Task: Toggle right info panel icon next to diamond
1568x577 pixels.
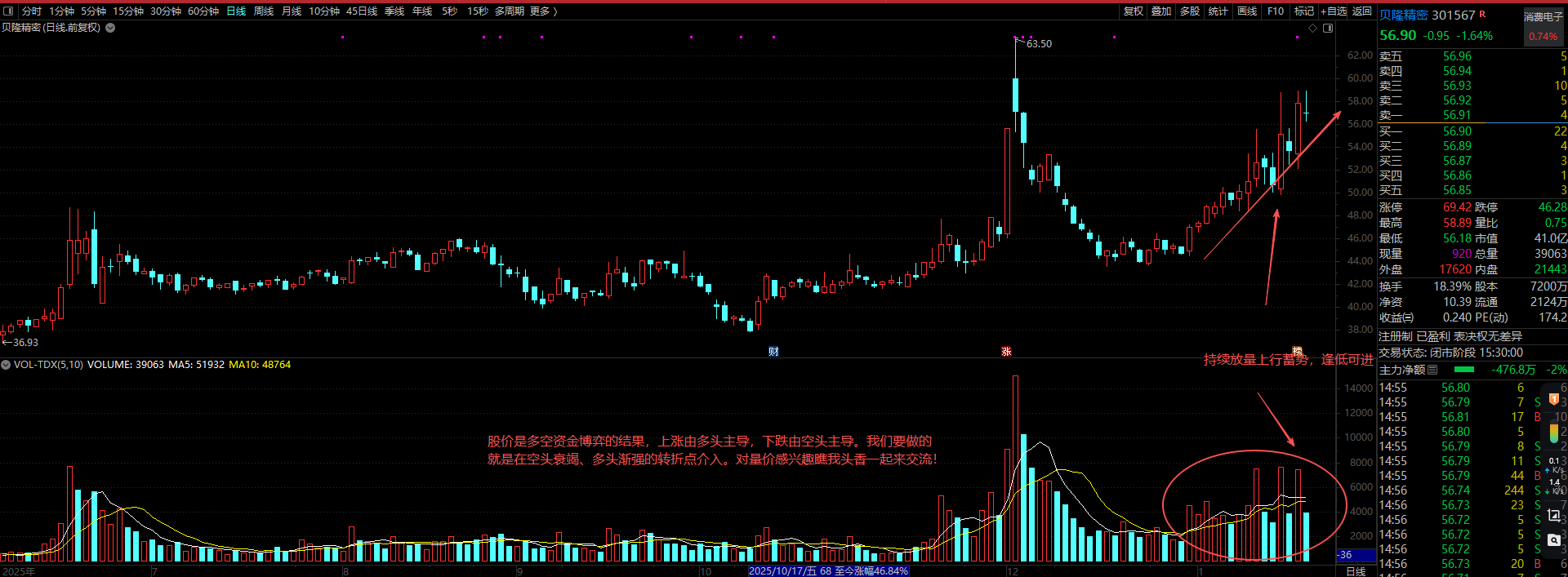Action: coord(1328,28)
